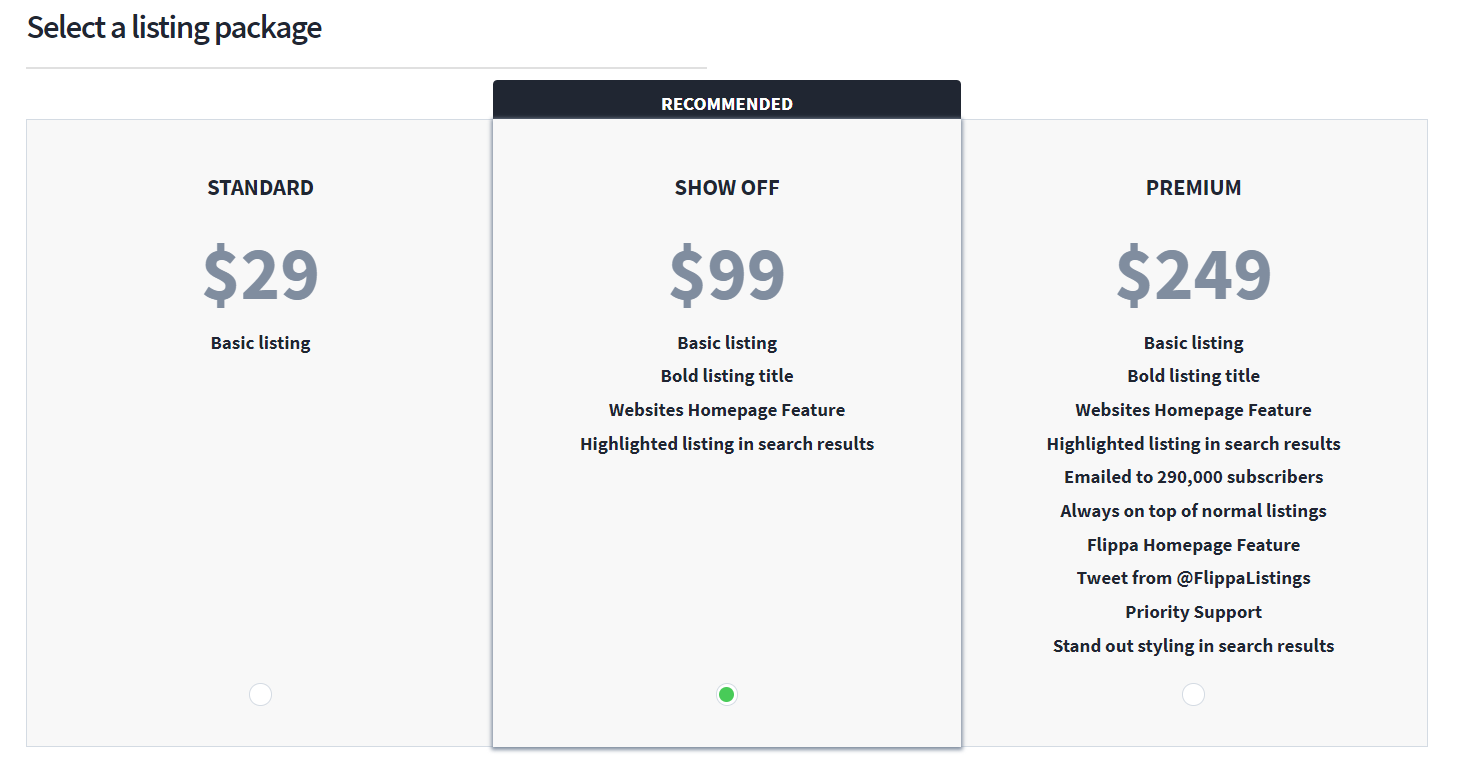Click 'Tweet from @FlippaListings' feature
Image resolution: width=1461 pixels, height=773 pixels.
click(x=1193, y=578)
